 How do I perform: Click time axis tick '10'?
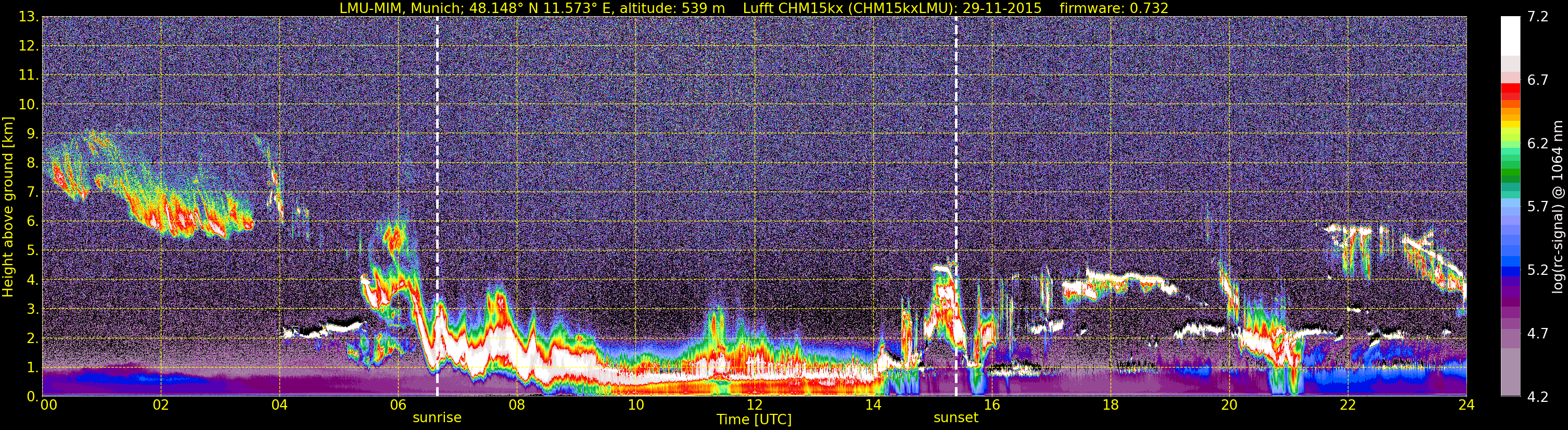[x=635, y=405]
